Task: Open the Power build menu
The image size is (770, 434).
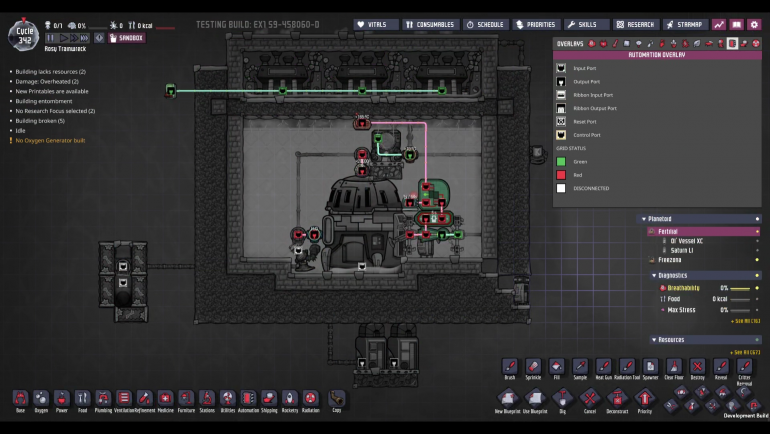Action: [62, 399]
